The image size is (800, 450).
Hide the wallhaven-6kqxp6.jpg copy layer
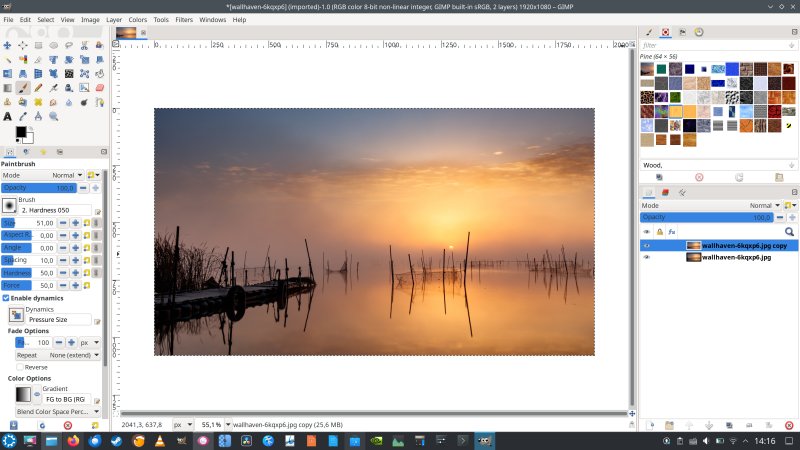point(647,245)
